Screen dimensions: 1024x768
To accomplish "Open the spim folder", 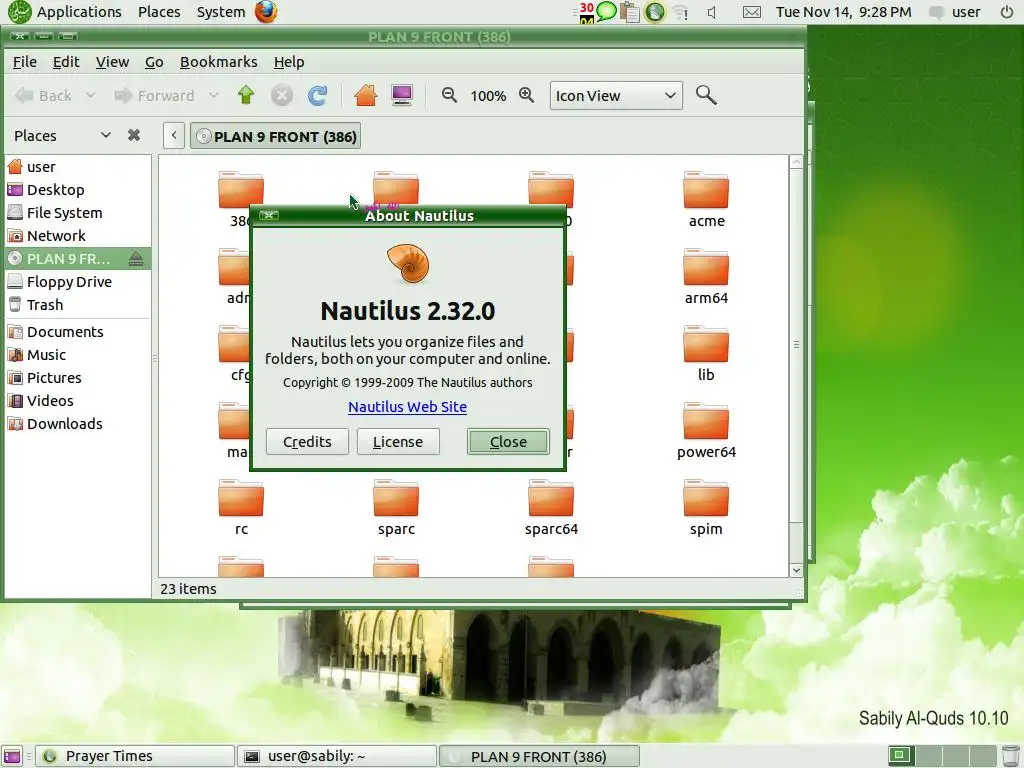I will (706, 507).
